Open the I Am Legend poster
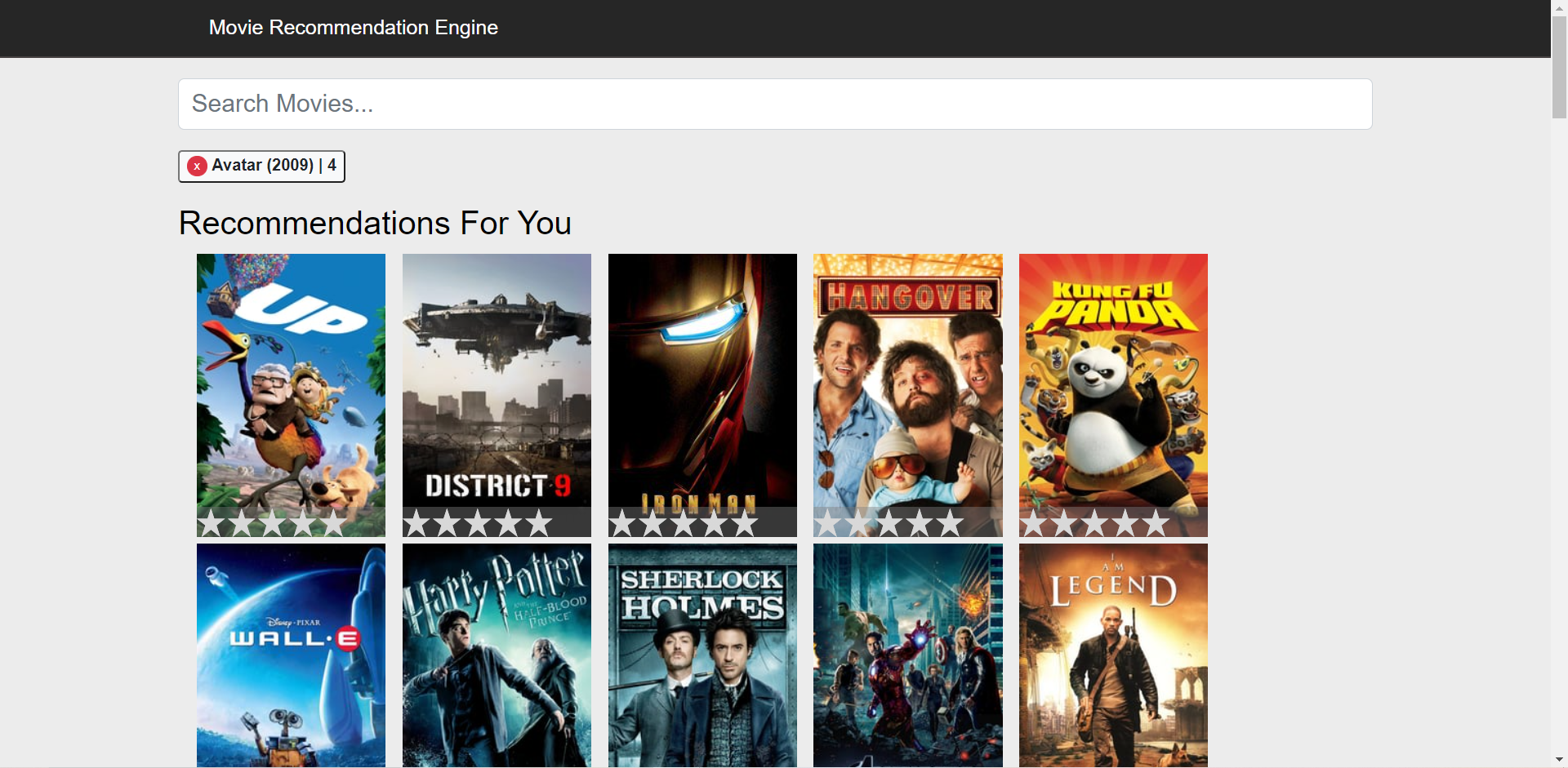1568x768 pixels. 1113,655
